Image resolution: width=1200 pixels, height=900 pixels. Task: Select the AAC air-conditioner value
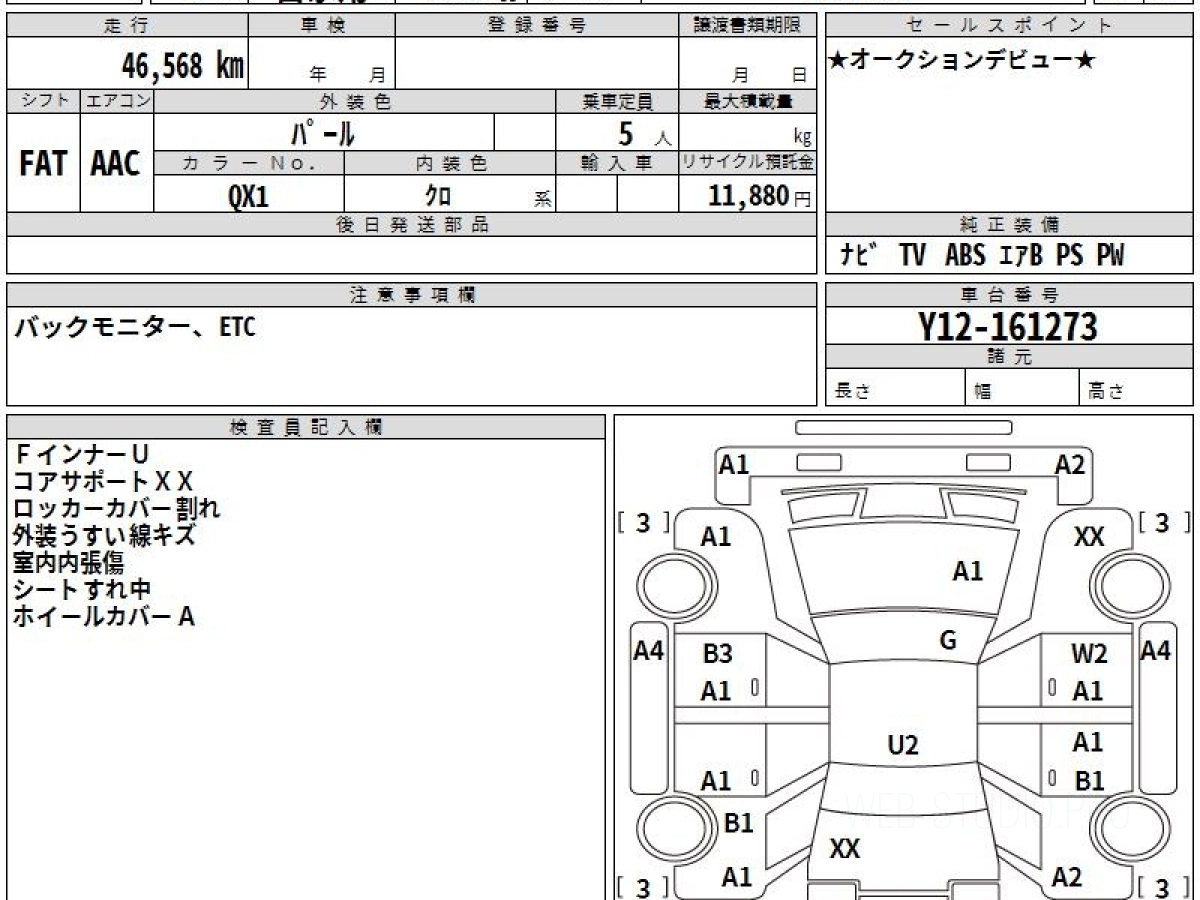tap(116, 164)
